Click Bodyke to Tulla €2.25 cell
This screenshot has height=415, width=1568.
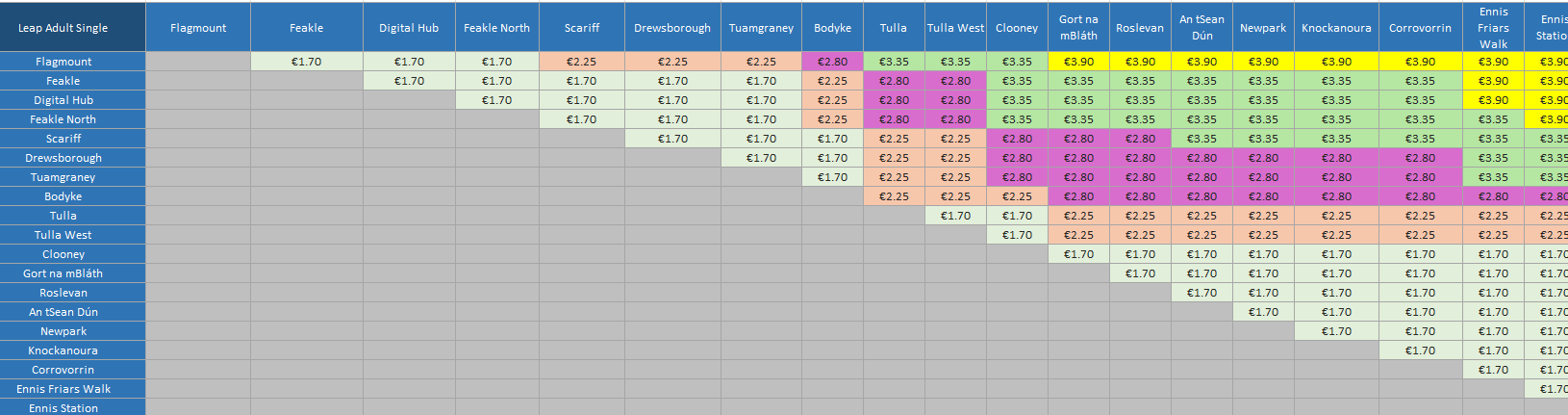(x=894, y=196)
